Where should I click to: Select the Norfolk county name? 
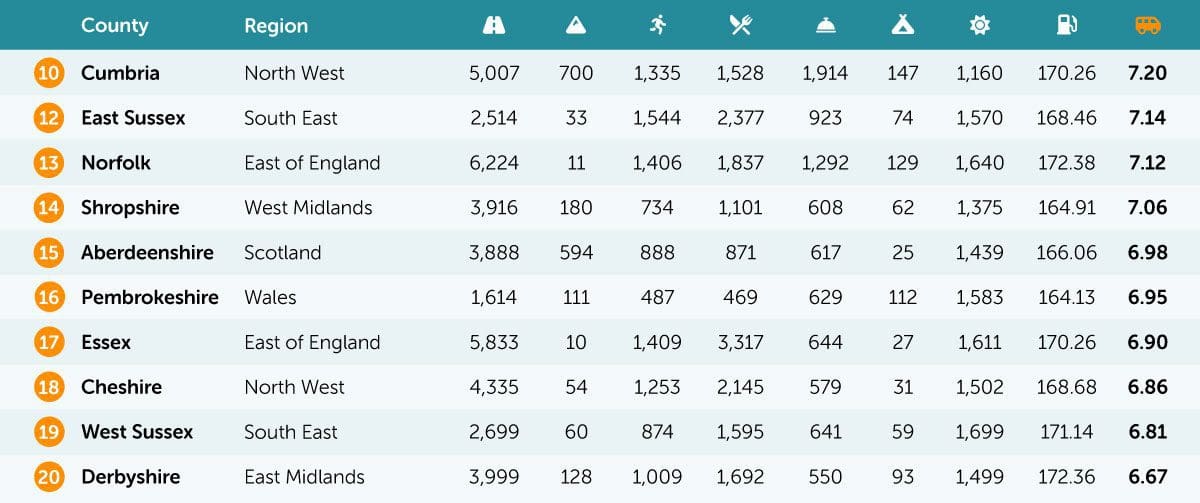click(116, 163)
